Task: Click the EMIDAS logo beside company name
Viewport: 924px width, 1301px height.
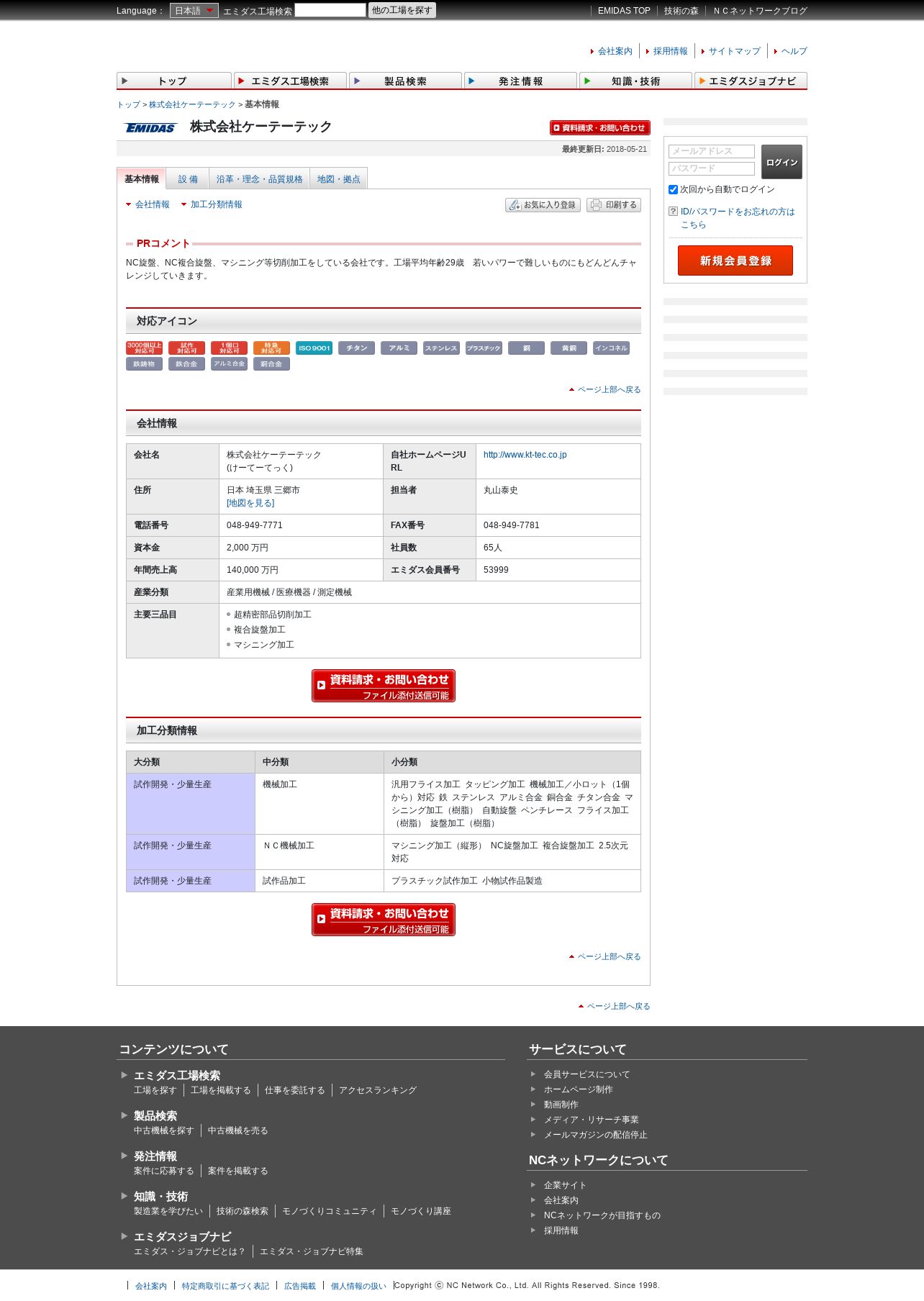Action: tap(150, 127)
